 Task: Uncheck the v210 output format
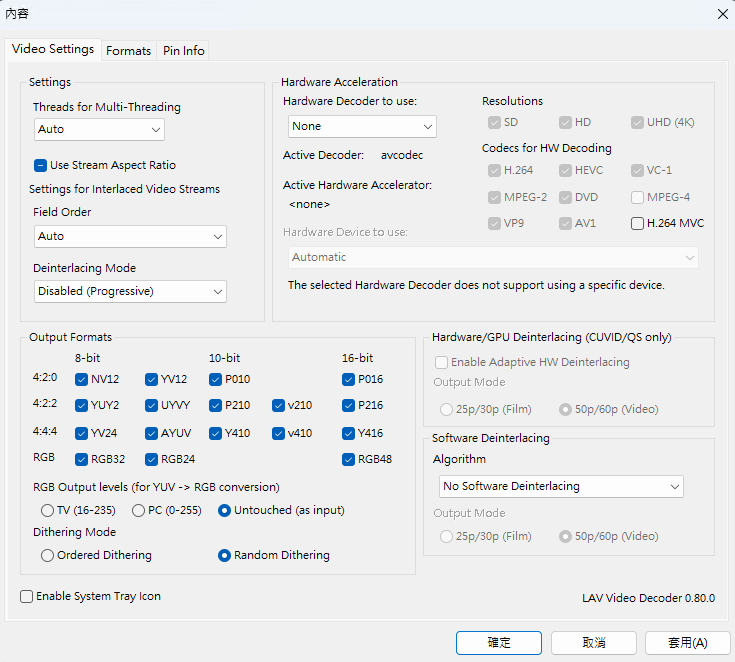(278, 406)
